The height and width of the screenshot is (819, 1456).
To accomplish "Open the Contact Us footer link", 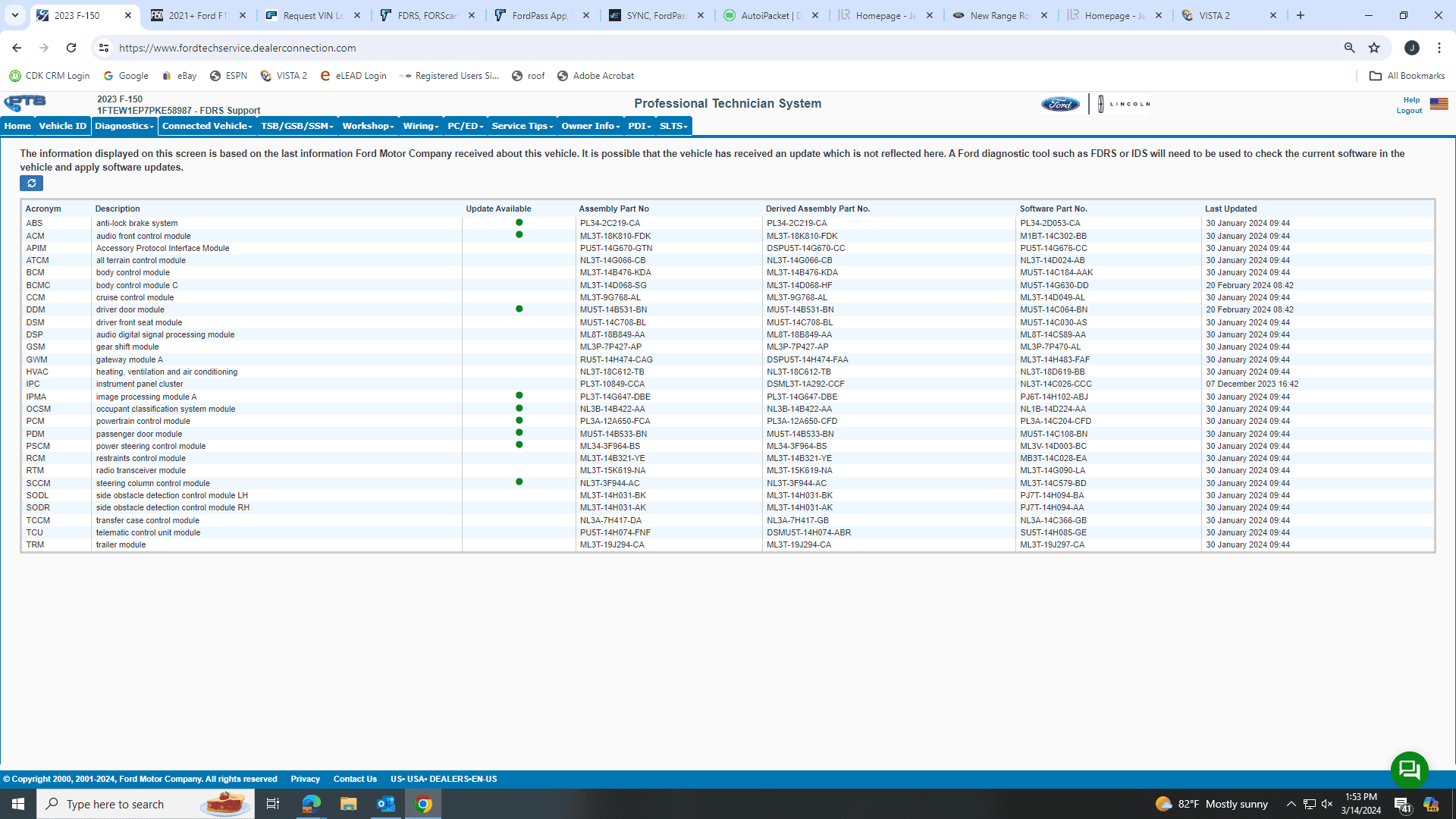I will tap(355, 779).
